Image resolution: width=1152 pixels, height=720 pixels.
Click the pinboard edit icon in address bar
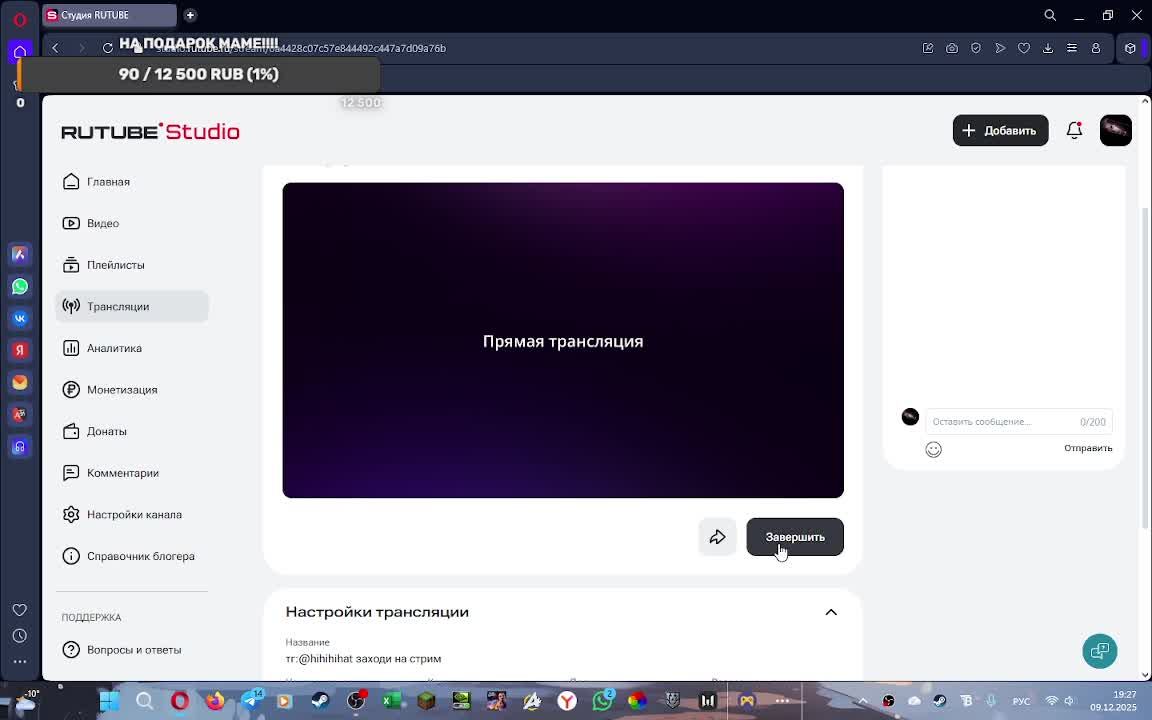pos(928,48)
